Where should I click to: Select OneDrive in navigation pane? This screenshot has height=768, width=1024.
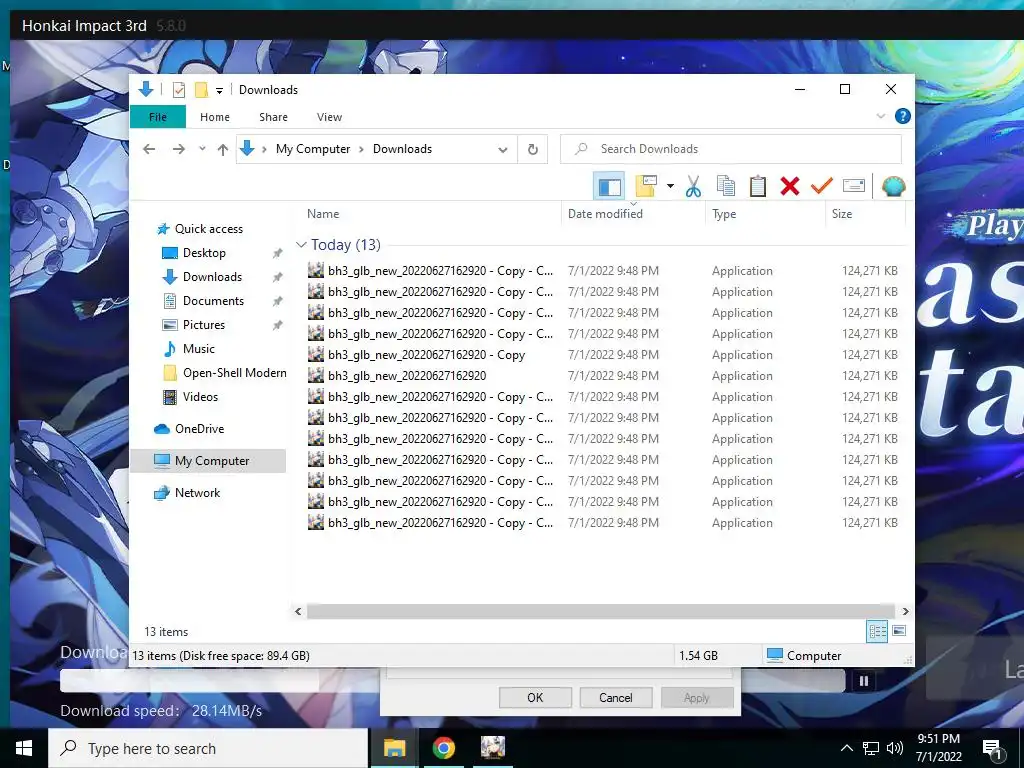pos(199,429)
